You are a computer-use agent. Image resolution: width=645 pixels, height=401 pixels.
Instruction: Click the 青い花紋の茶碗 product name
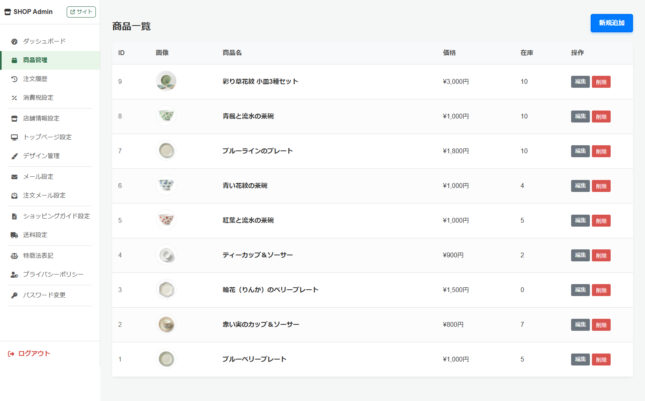click(245, 185)
